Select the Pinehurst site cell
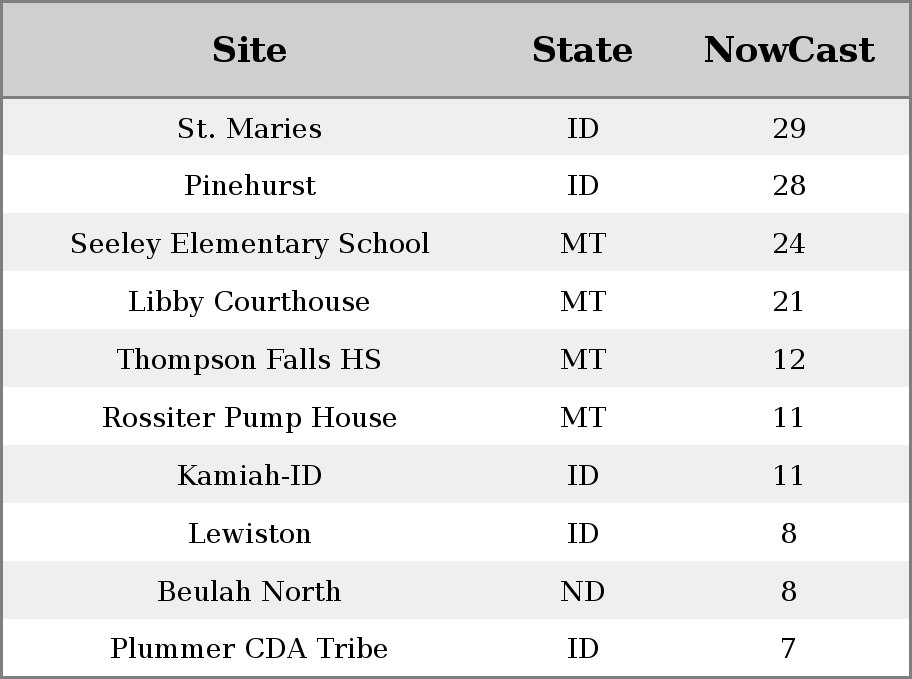 249,186
